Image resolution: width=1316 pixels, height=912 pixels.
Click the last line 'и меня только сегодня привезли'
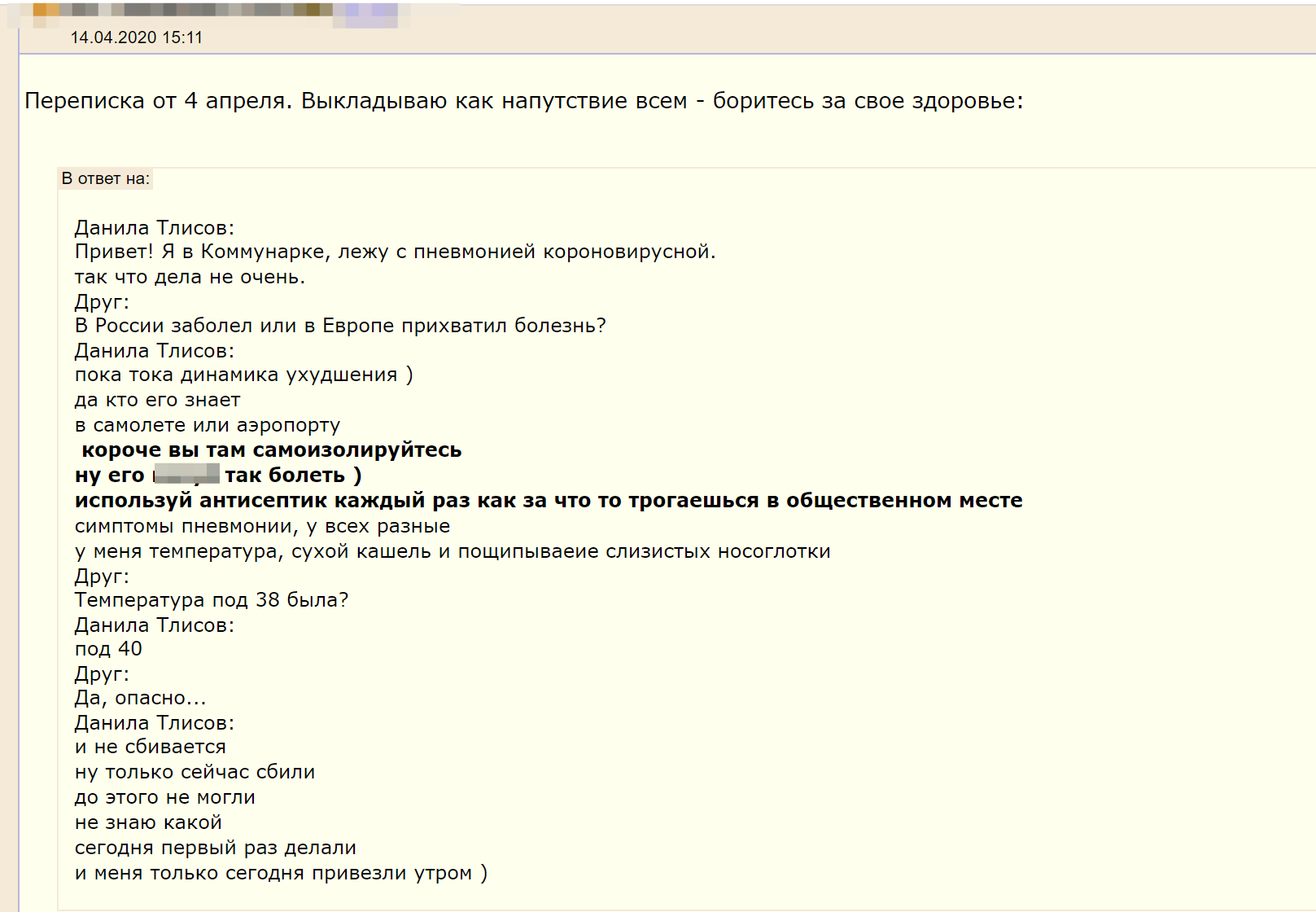(x=281, y=873)
